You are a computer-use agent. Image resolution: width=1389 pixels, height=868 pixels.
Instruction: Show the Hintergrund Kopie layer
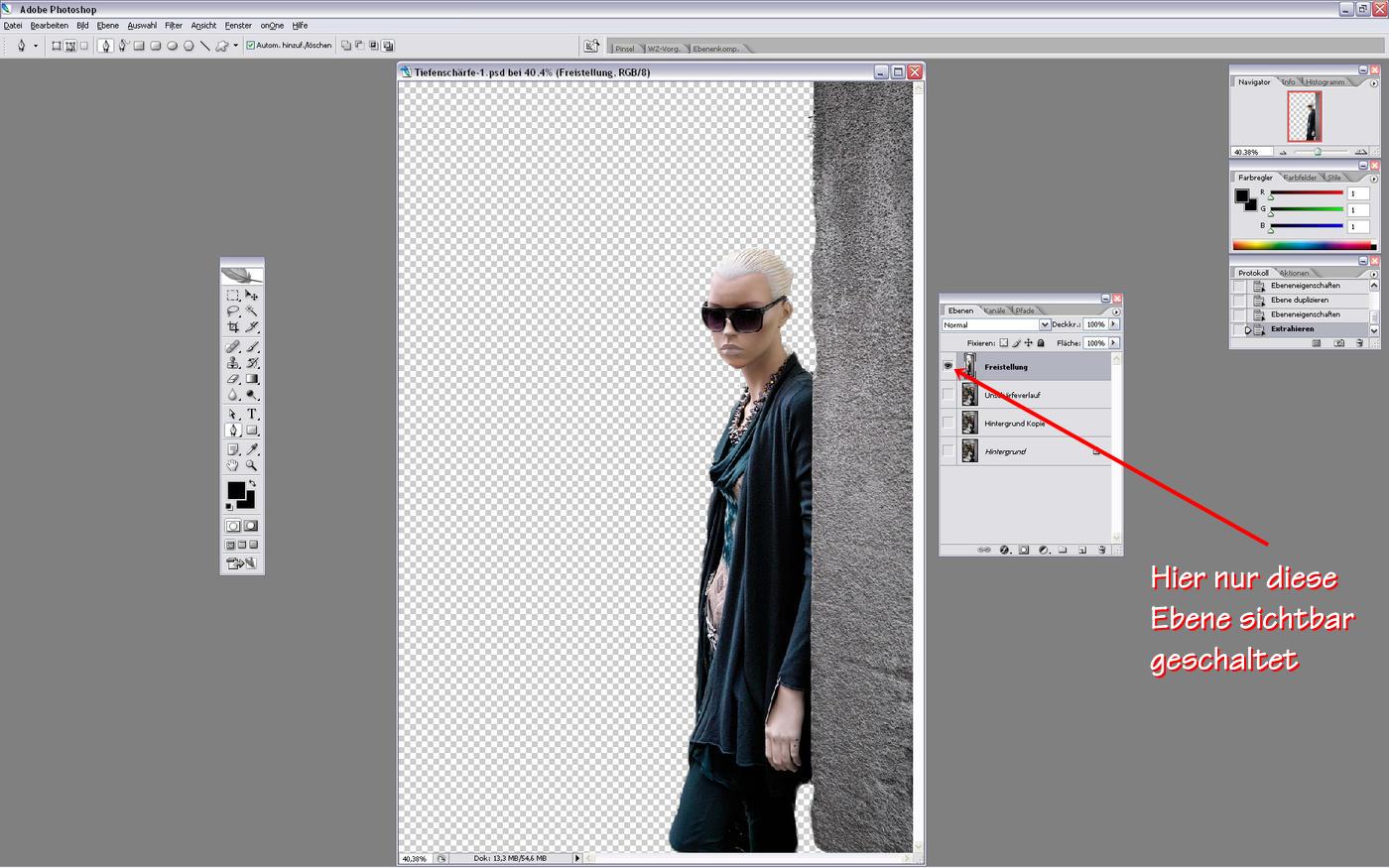(x=948, y=423)
